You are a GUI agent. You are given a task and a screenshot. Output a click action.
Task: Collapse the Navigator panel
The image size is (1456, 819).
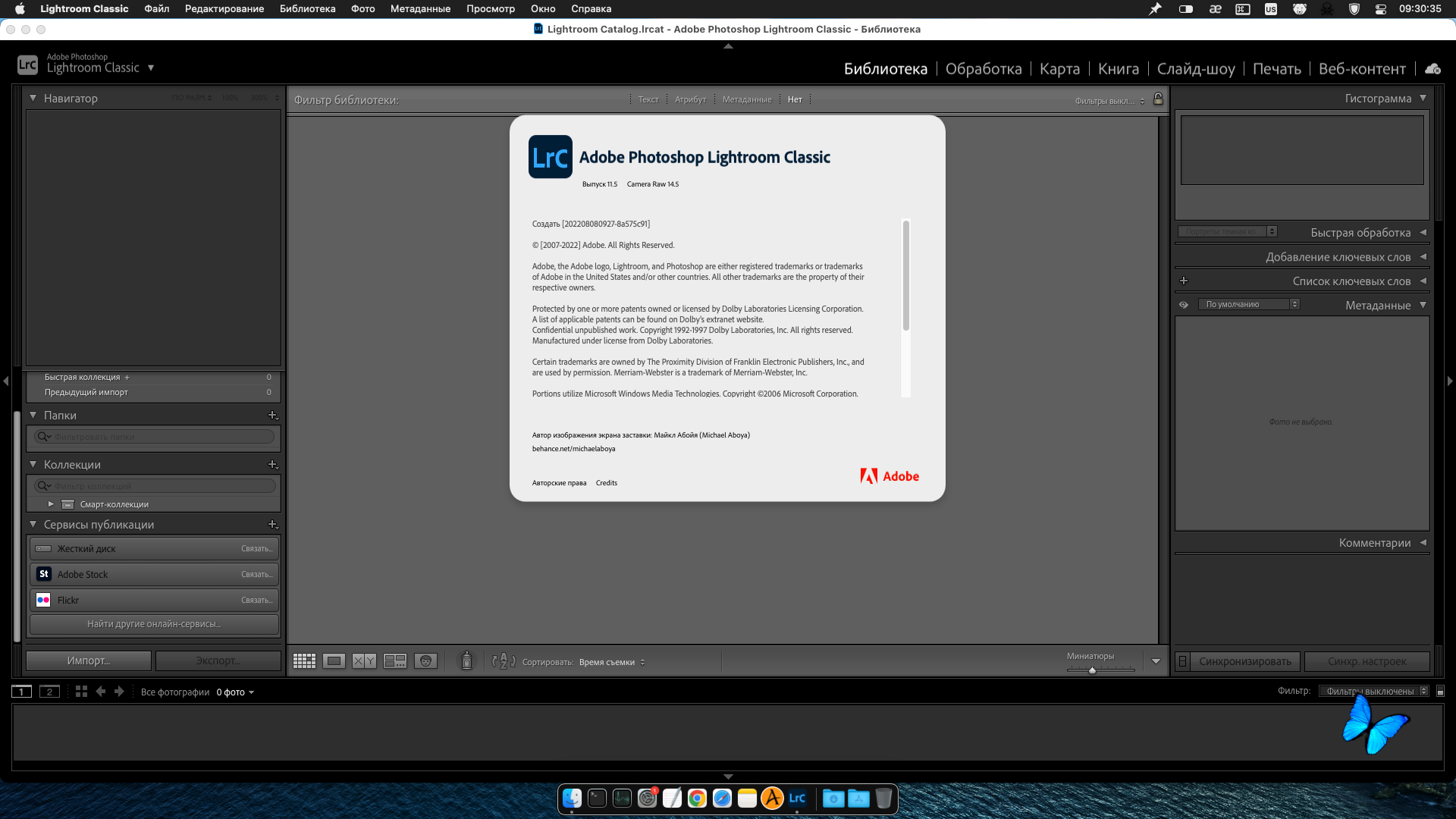[x=33, y=99]
